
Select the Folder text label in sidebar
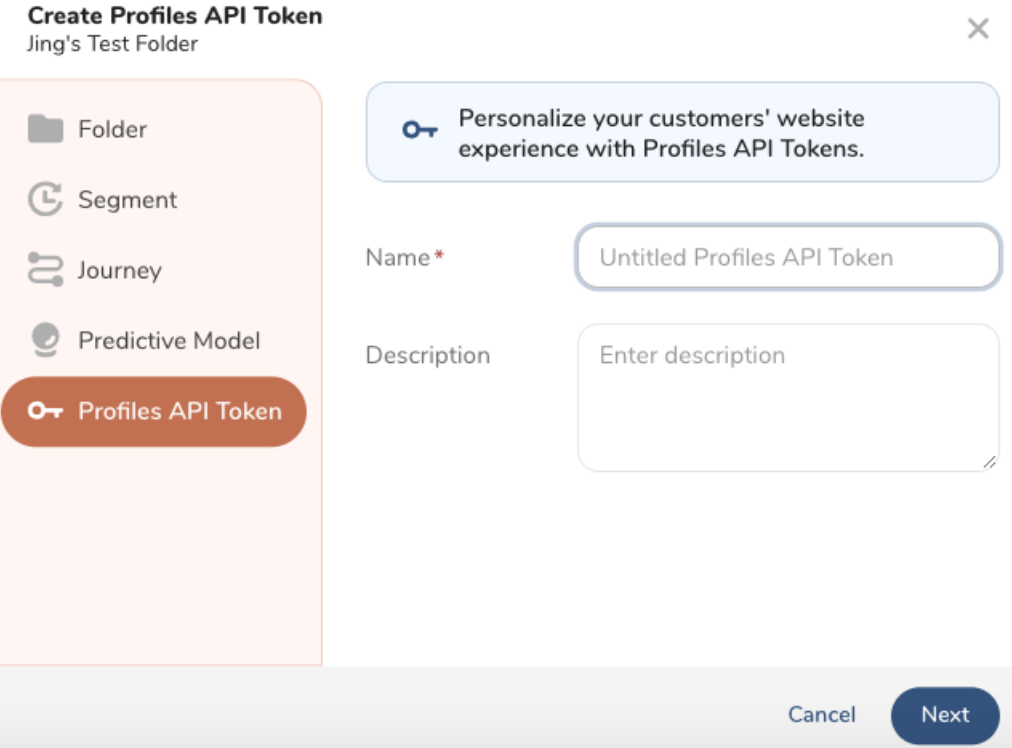(112, 129)
